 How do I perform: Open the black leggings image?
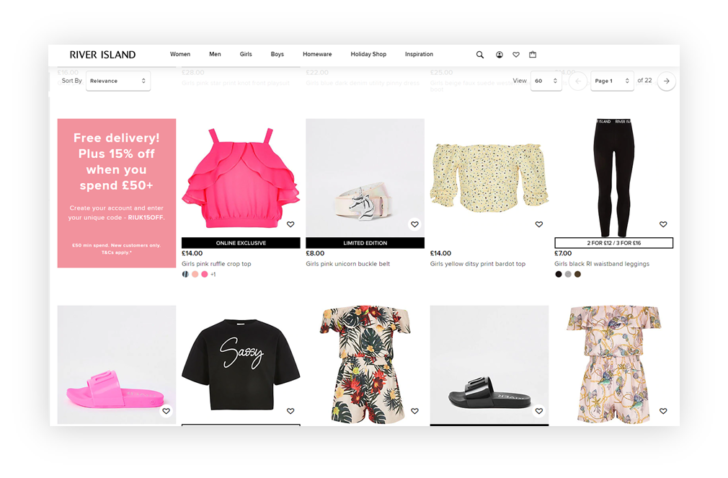tap(614, 178)
